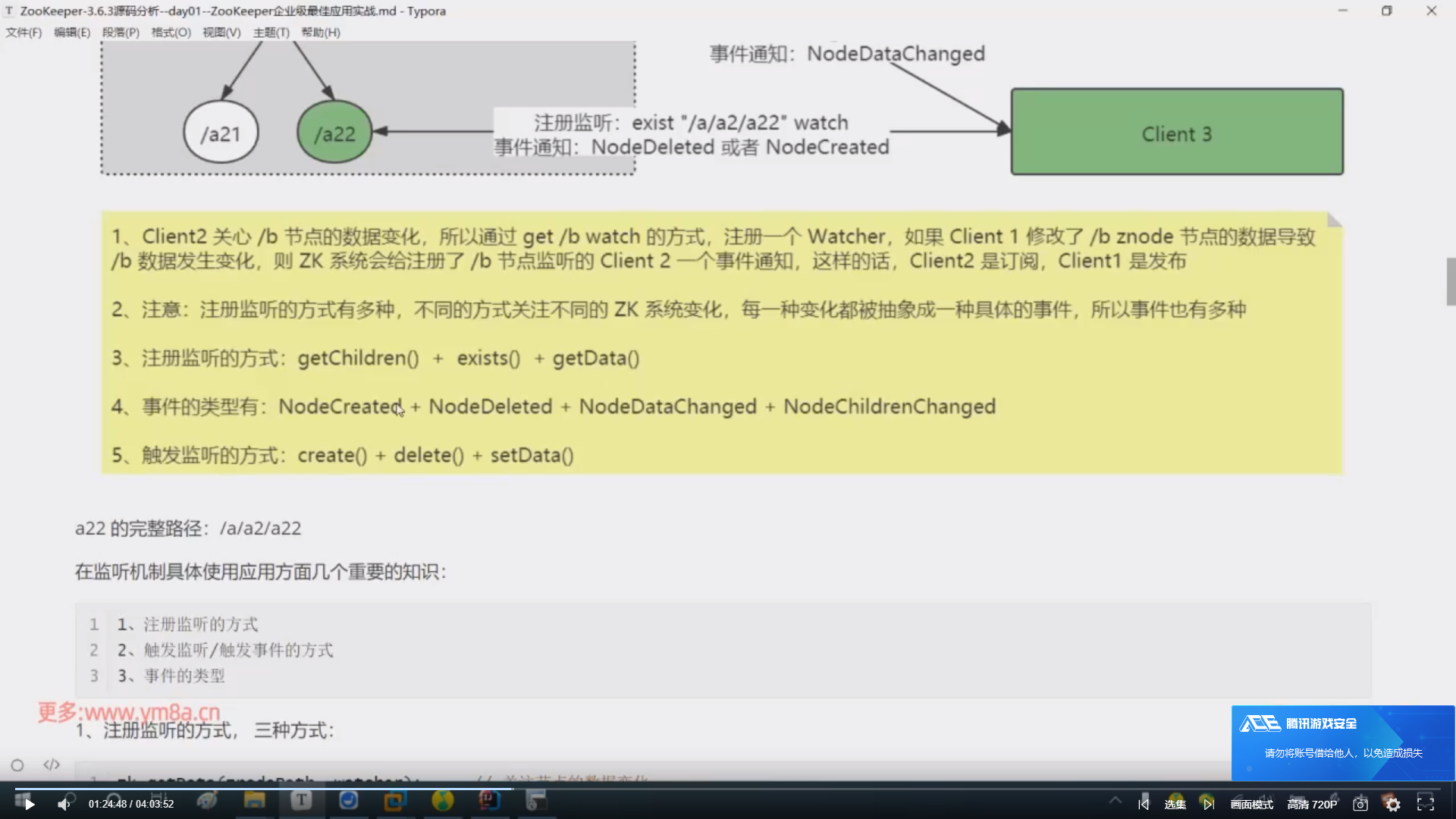The image size is (1456, 819).
Task: Toggle Typora sidebar circle icon
Action: point(17,765)
